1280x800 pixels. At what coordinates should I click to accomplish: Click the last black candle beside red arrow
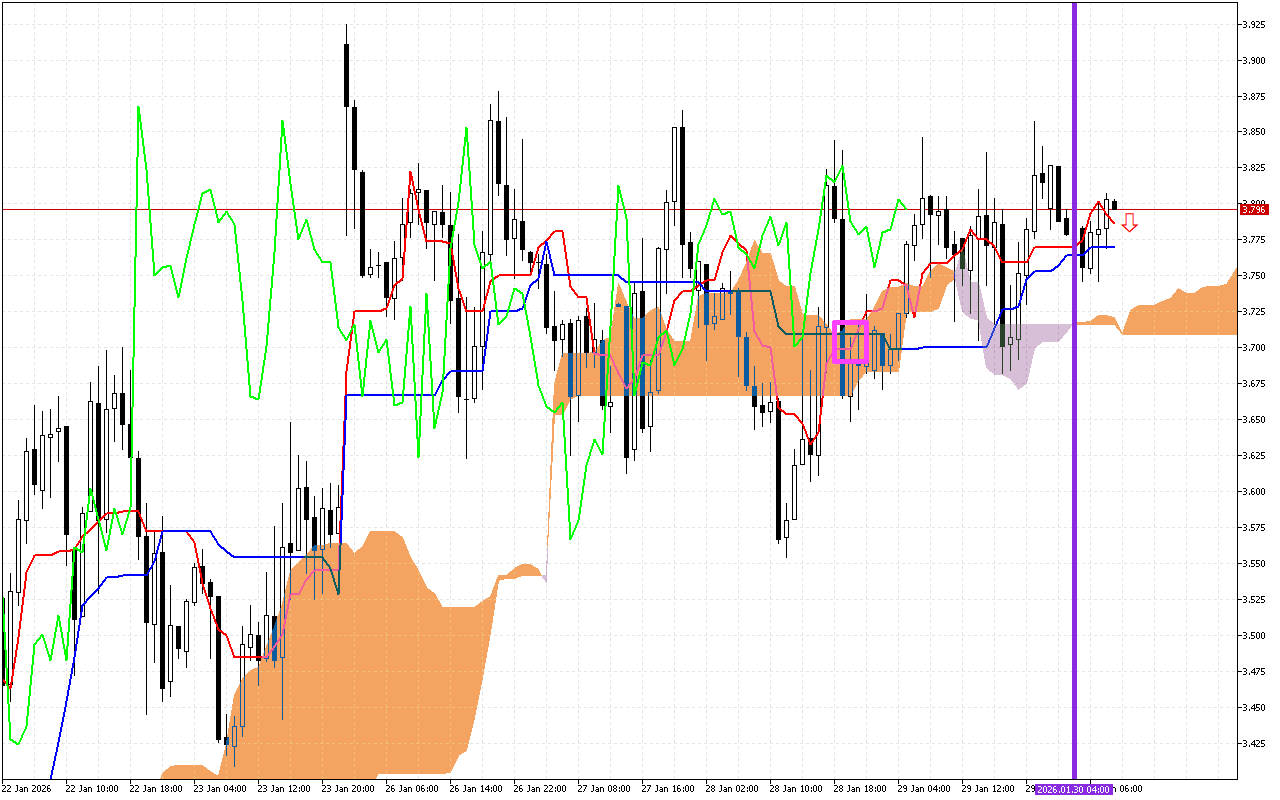[1115, 205]
